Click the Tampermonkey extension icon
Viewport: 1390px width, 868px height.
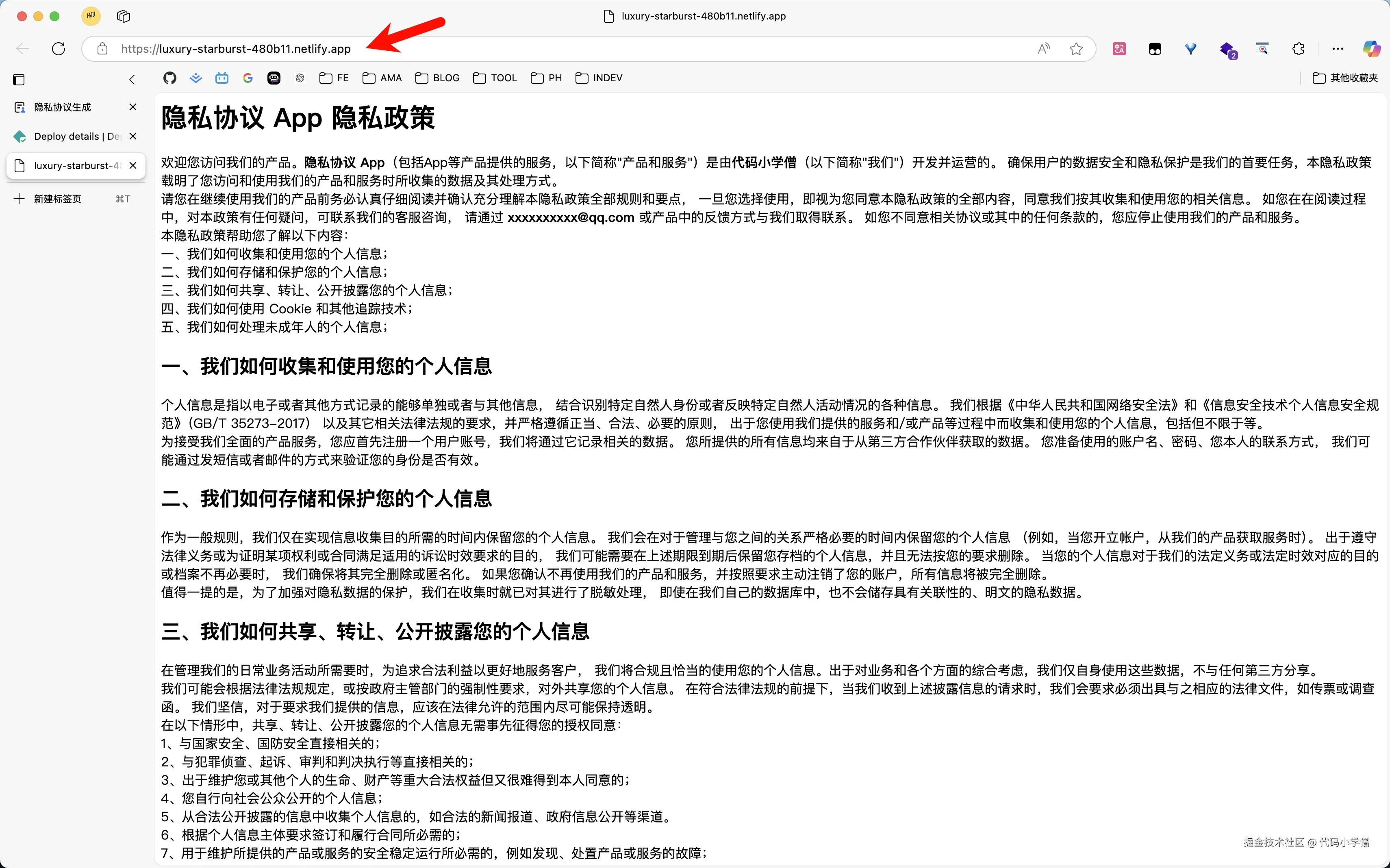1155,49
